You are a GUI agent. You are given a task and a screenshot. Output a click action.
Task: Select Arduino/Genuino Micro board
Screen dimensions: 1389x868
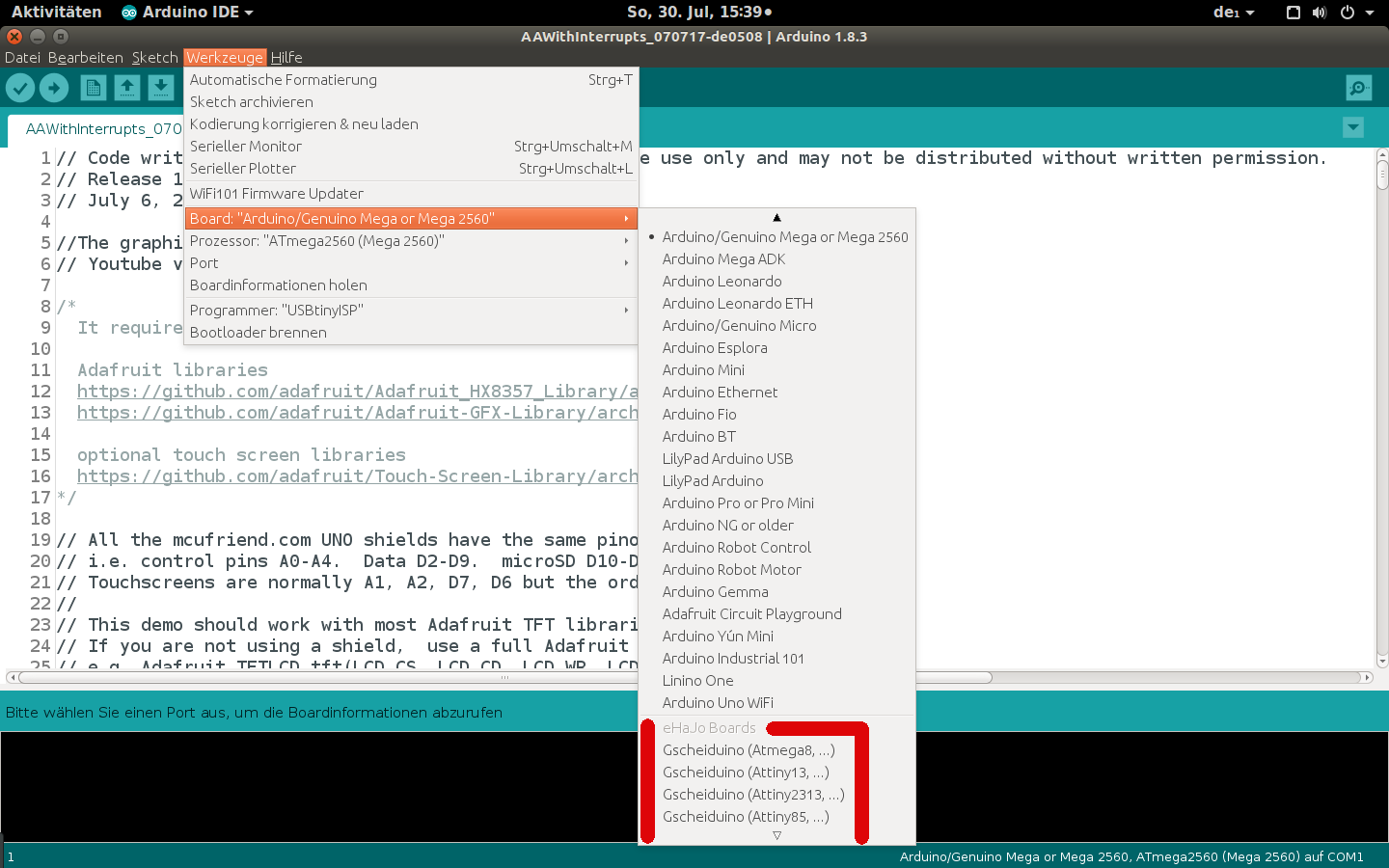(777, 326)
